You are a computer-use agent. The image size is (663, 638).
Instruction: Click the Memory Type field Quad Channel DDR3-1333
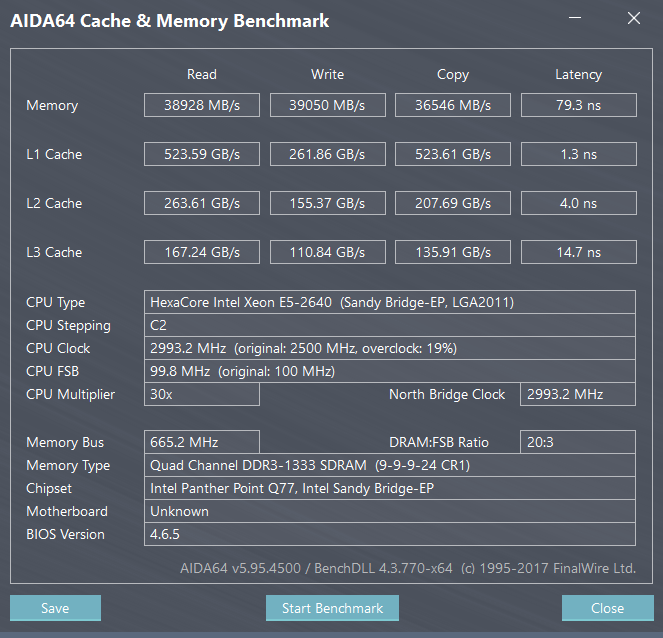pos(390,465)
